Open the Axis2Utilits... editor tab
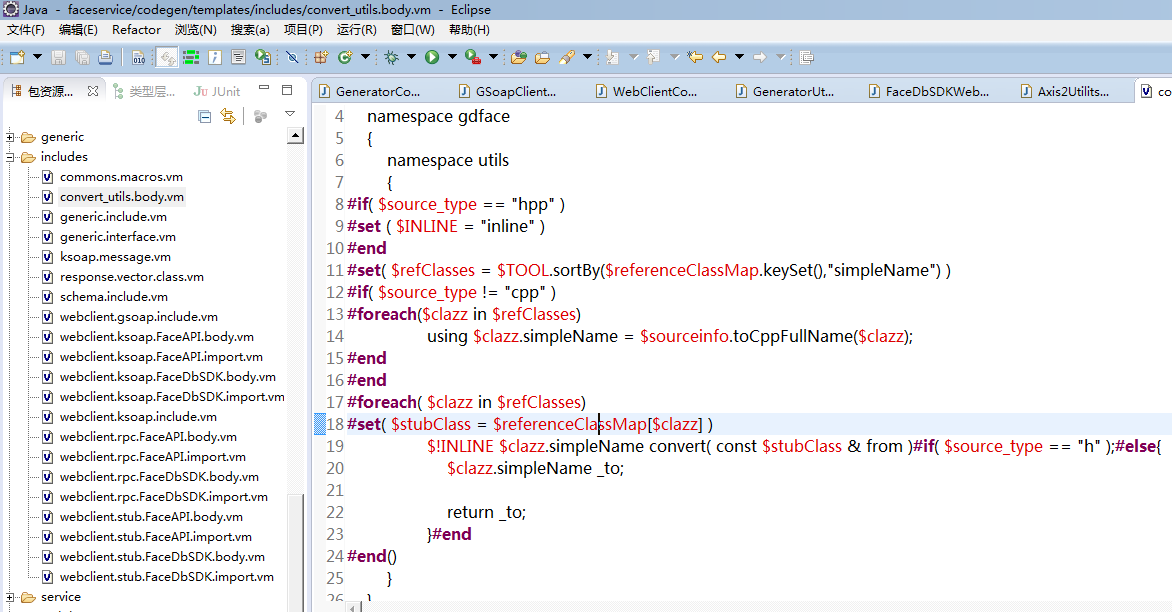This screenshot has width=1172, height=612. (x=1065, y=91)
